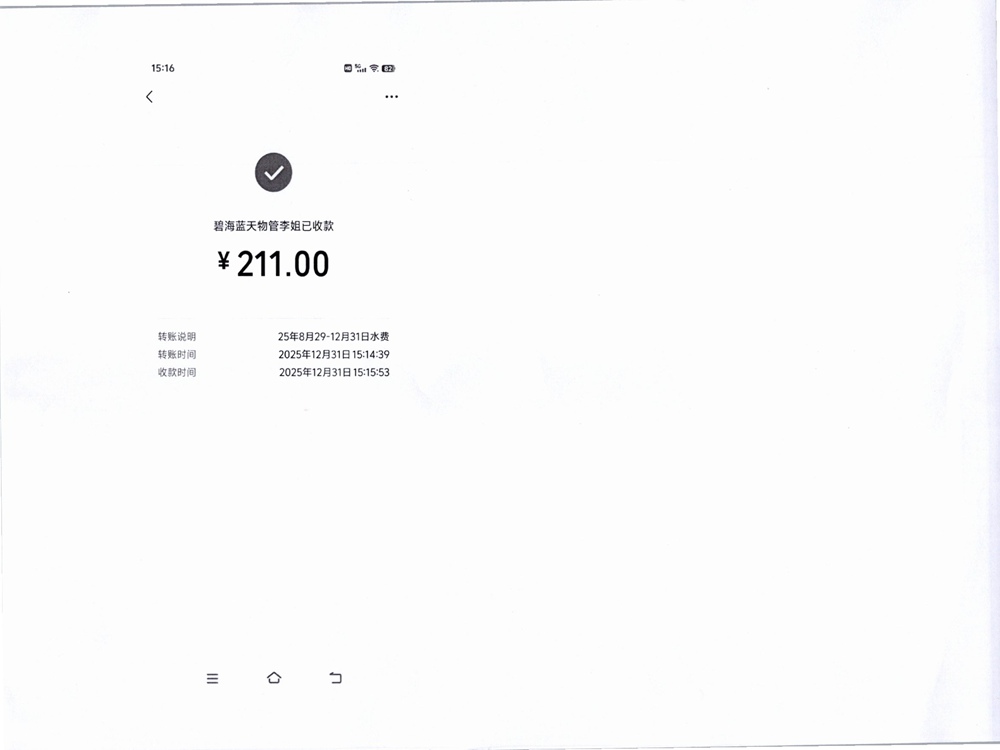Select the 碧海蓝天物管李姐已收款 status text

tap(274, 226)
